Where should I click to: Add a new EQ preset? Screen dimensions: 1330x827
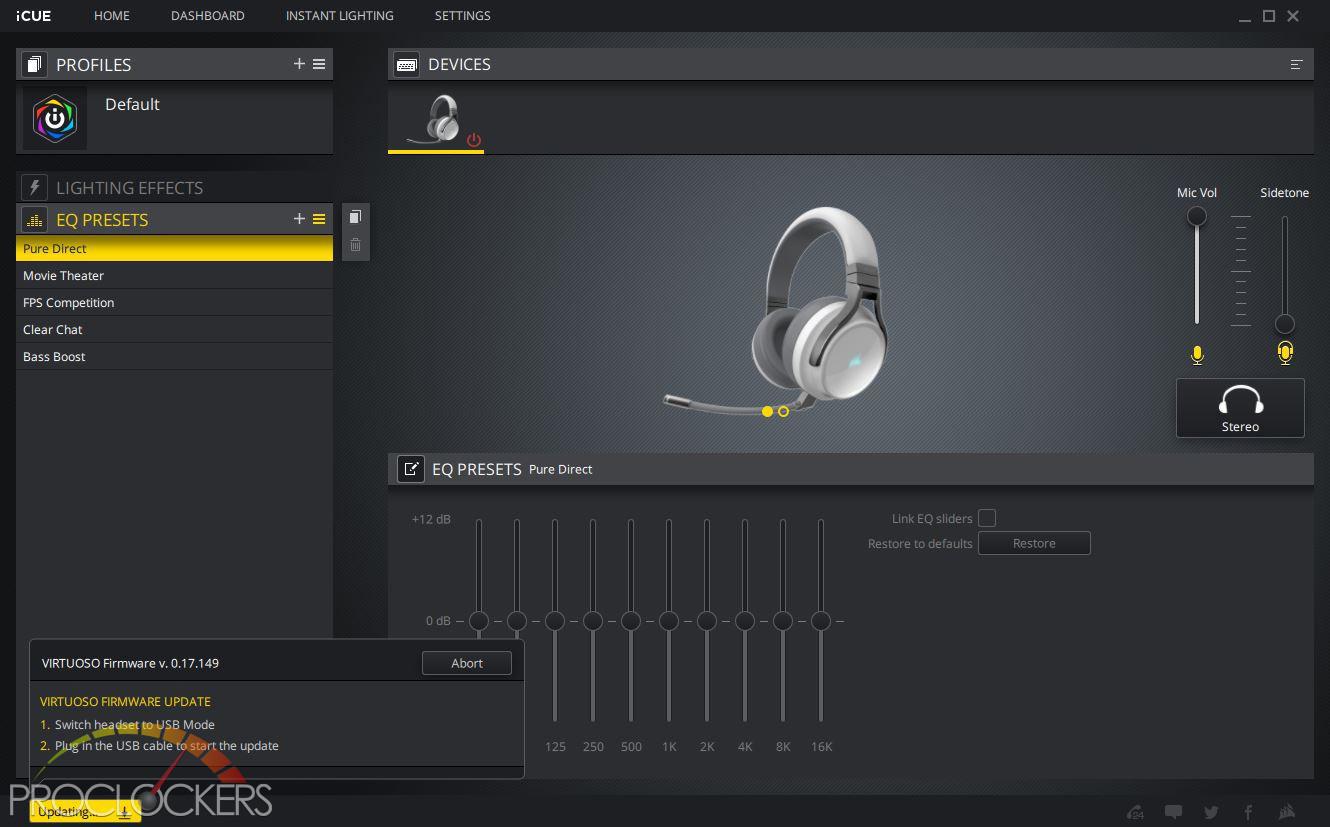pos(299,219)
